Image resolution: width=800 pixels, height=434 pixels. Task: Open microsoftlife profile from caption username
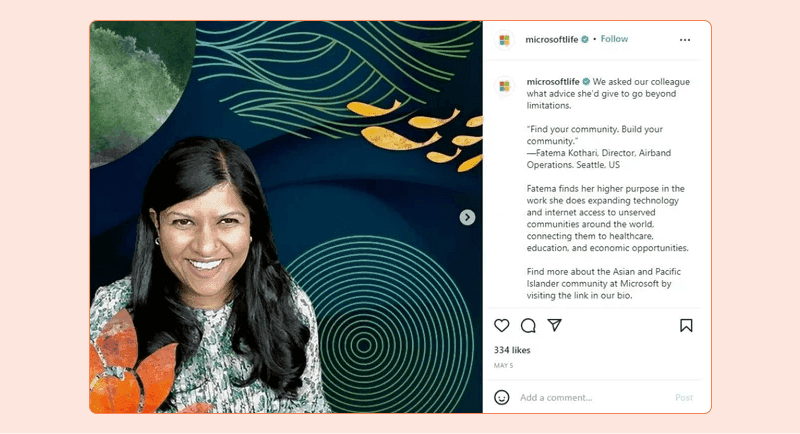point(553,82)
